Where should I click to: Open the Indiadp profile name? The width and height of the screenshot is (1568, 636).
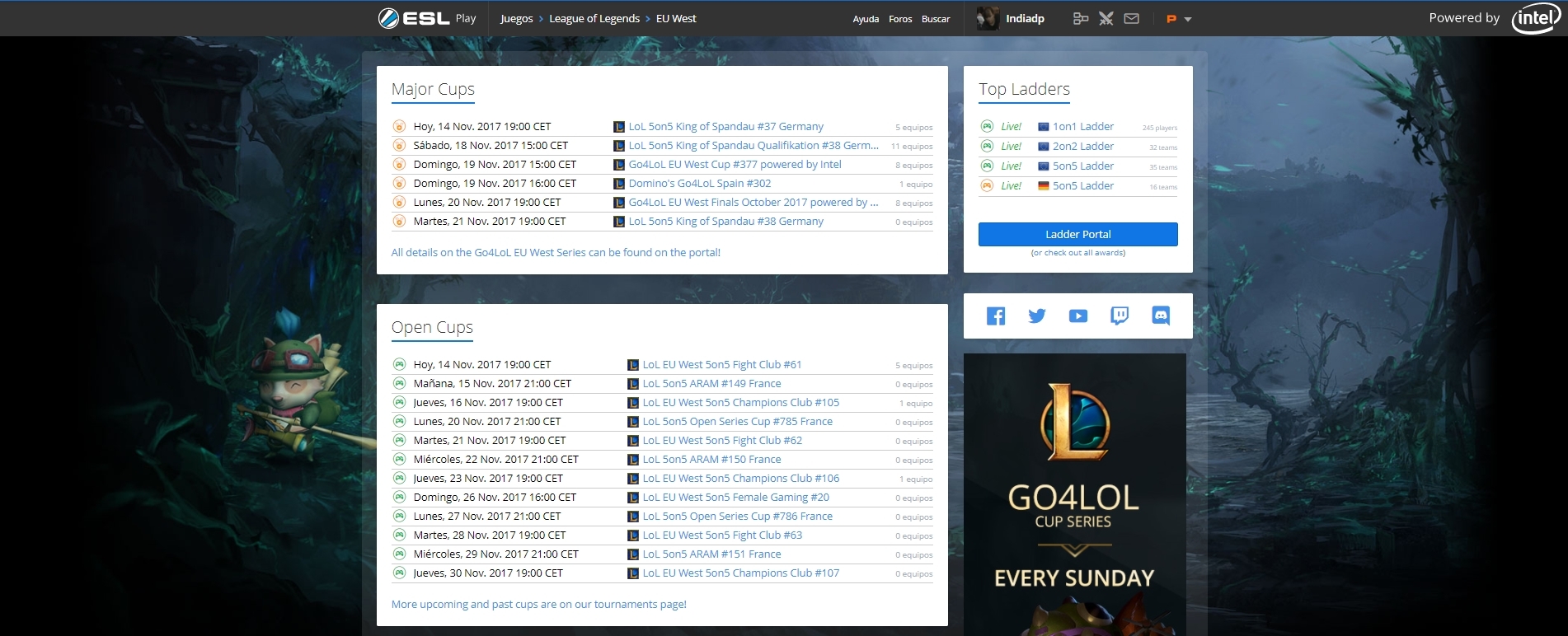pyautogui.click(x=1025, y=18)
